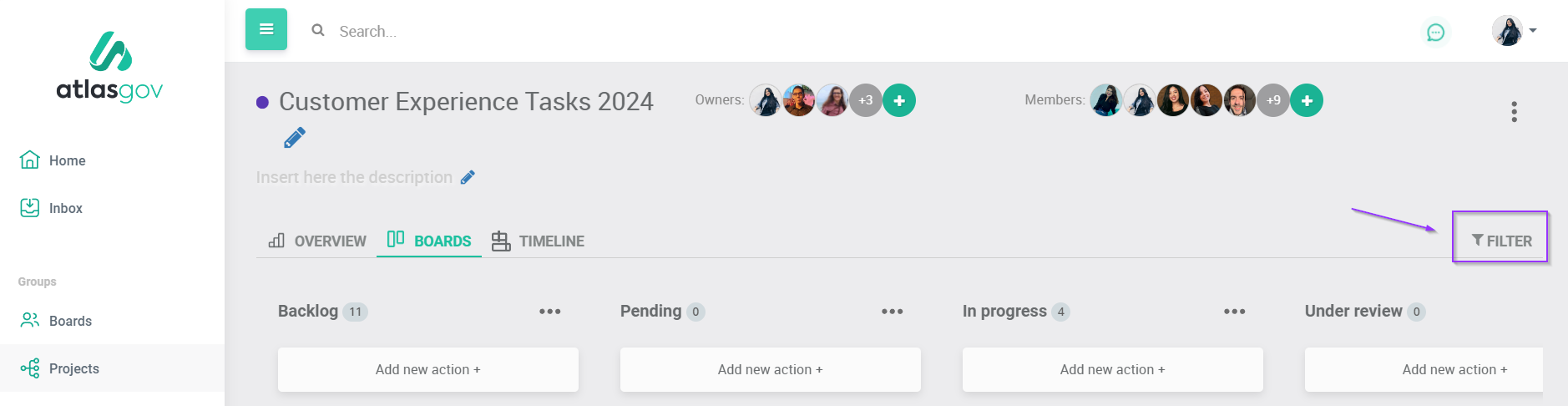Add a new owner with plus icon
The image size is (1568, 406).
point(899,100)
